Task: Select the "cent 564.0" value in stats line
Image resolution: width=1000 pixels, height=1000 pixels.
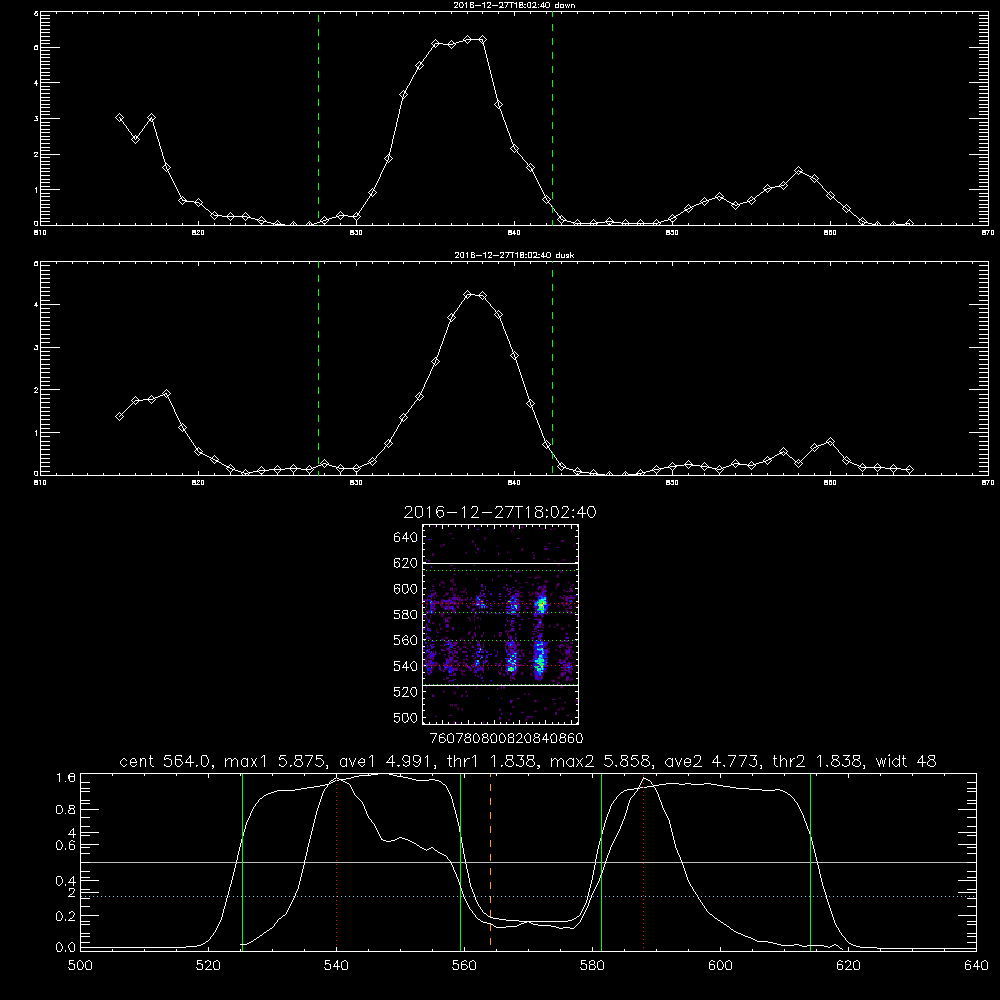Action: (165, 761)
